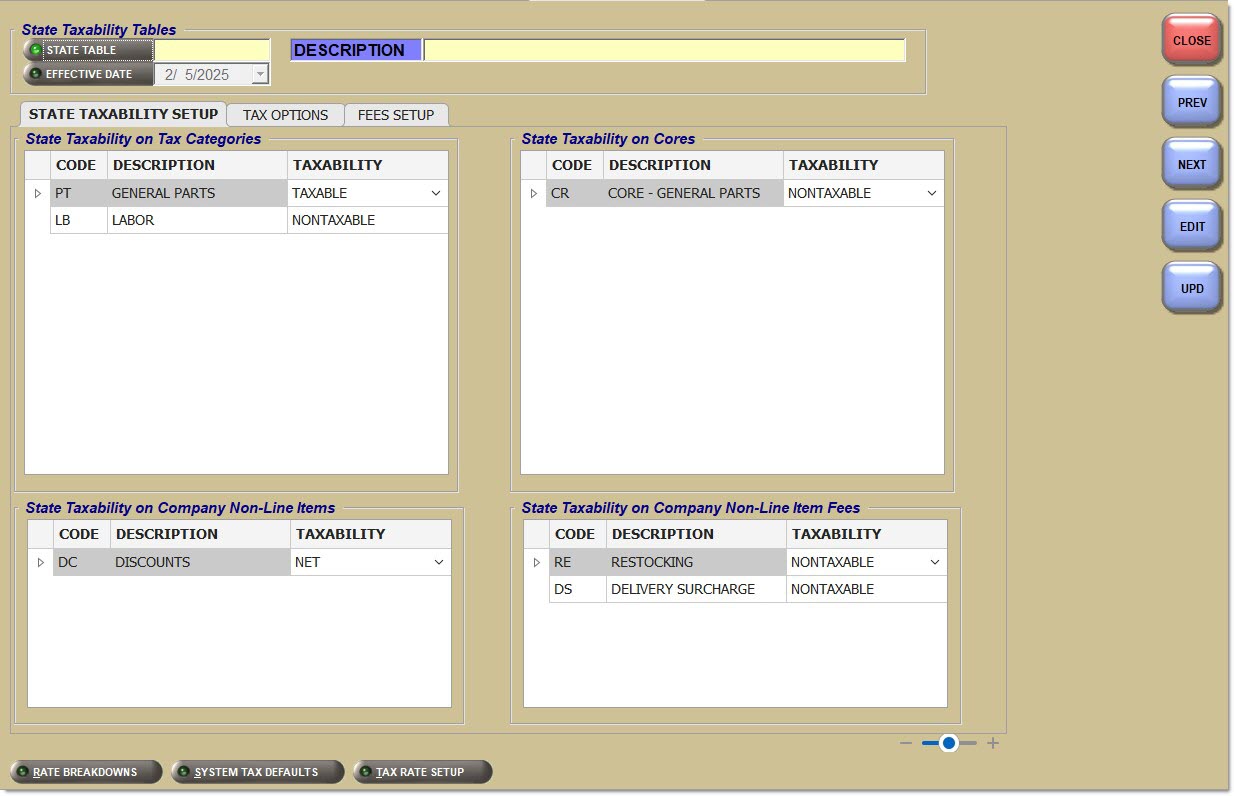Click the zoom slider handle
The width and height of the screenshot is (1234, 796).
[x=948, y=743]
